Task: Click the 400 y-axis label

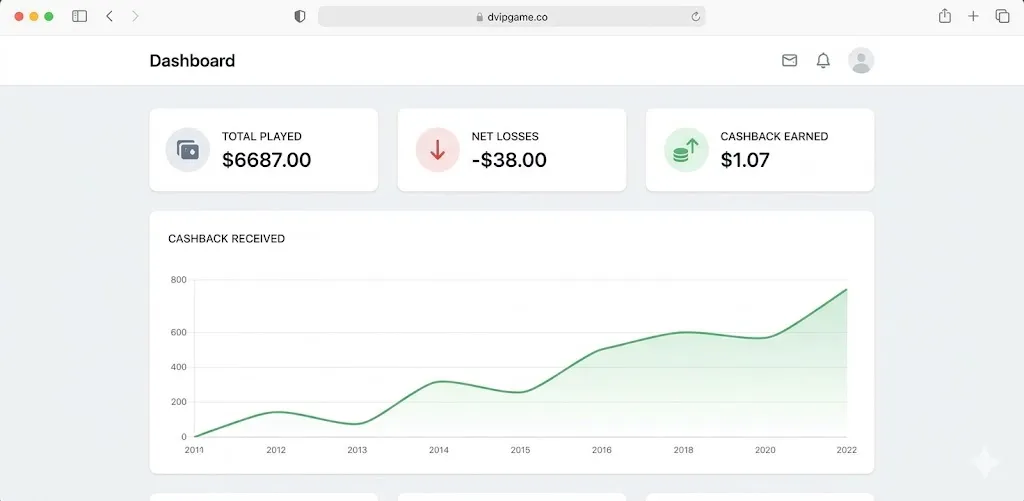Action: point(179,367)
